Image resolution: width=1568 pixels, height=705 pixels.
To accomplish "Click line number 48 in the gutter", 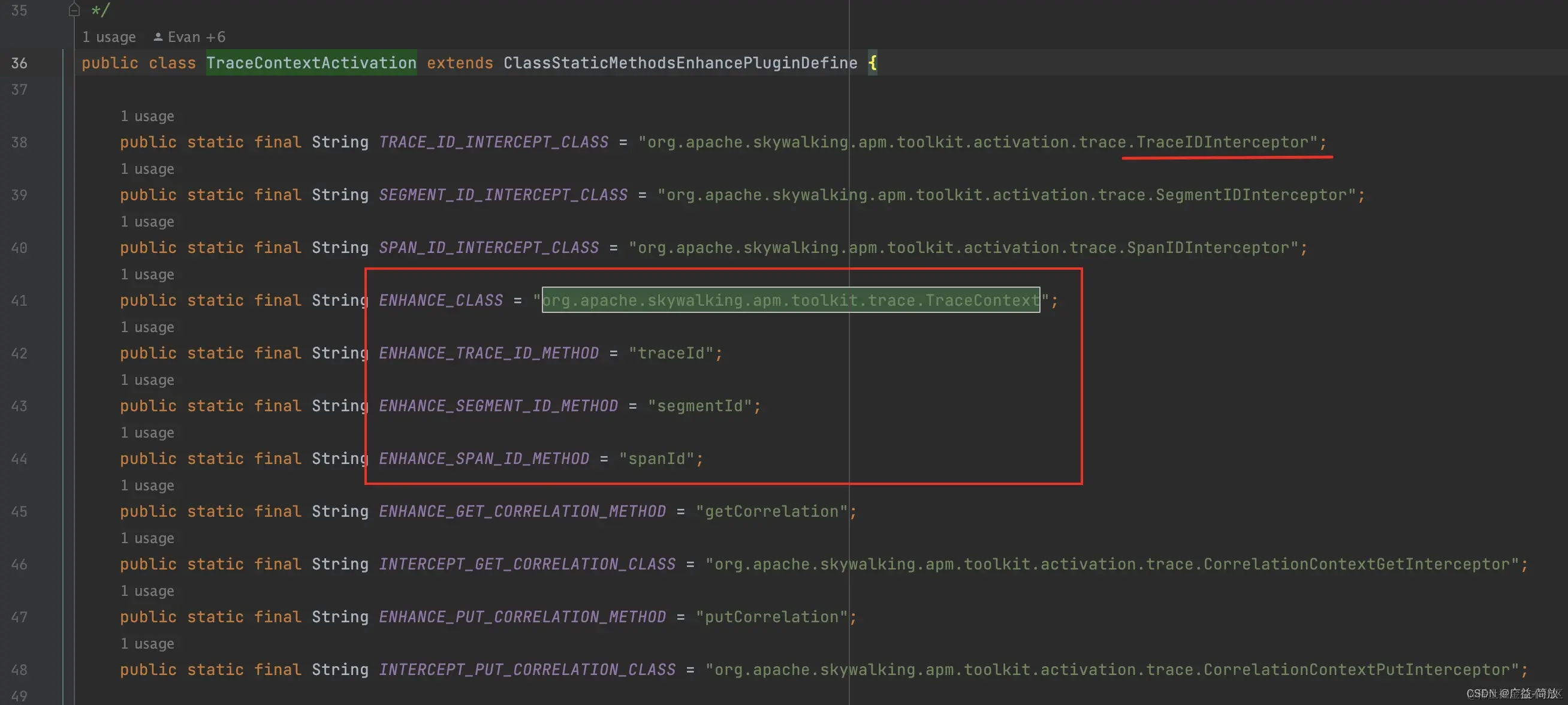I will coord(19,670).
